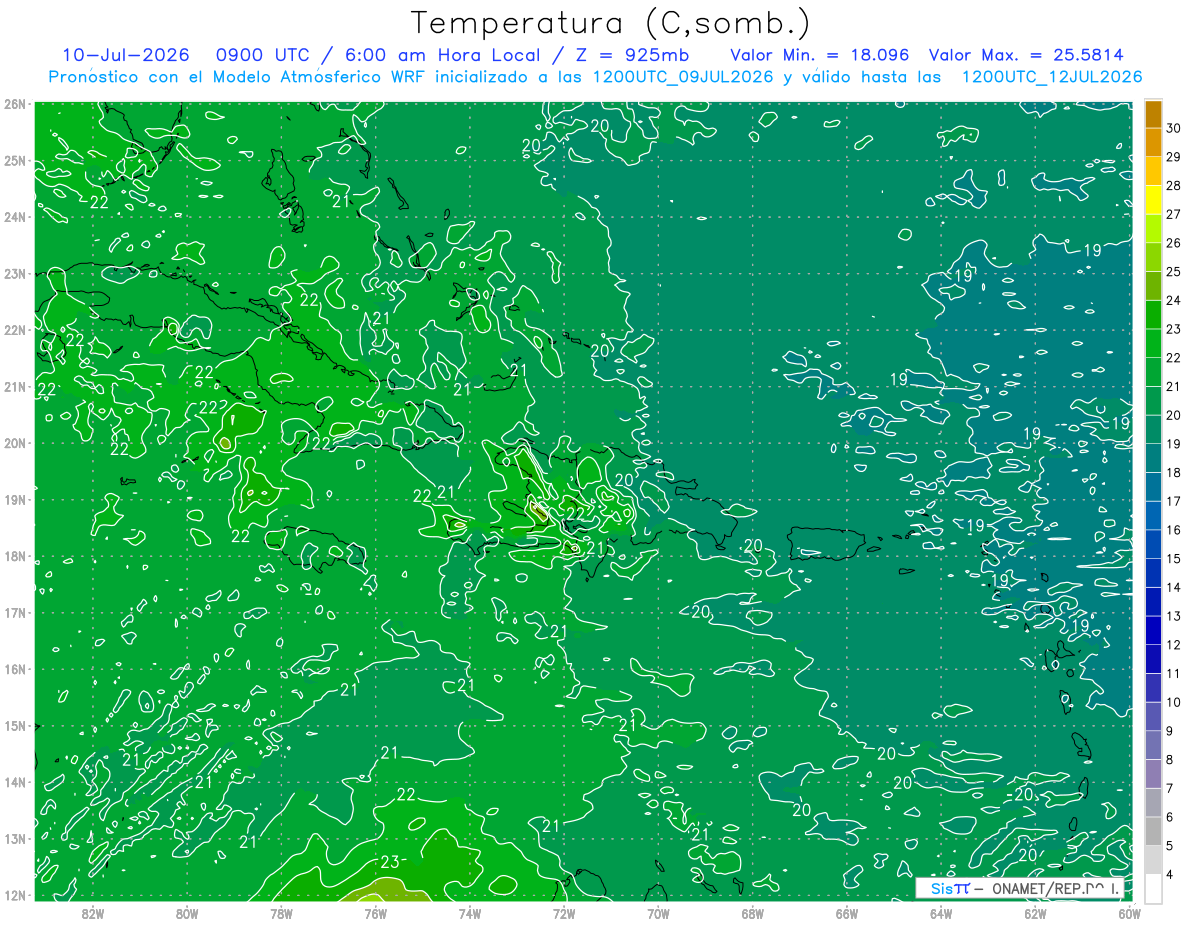Click the '30' label on the color scale
Screen dimensions: 1200x927
pyautogui.click(x=1173, y=128)
